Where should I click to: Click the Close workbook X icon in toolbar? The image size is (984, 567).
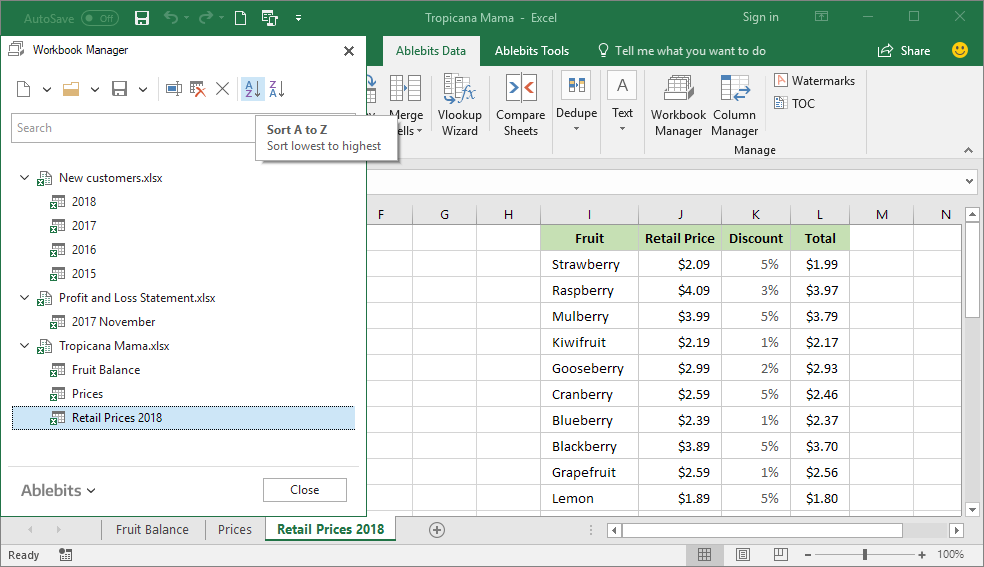pos(222,89)
